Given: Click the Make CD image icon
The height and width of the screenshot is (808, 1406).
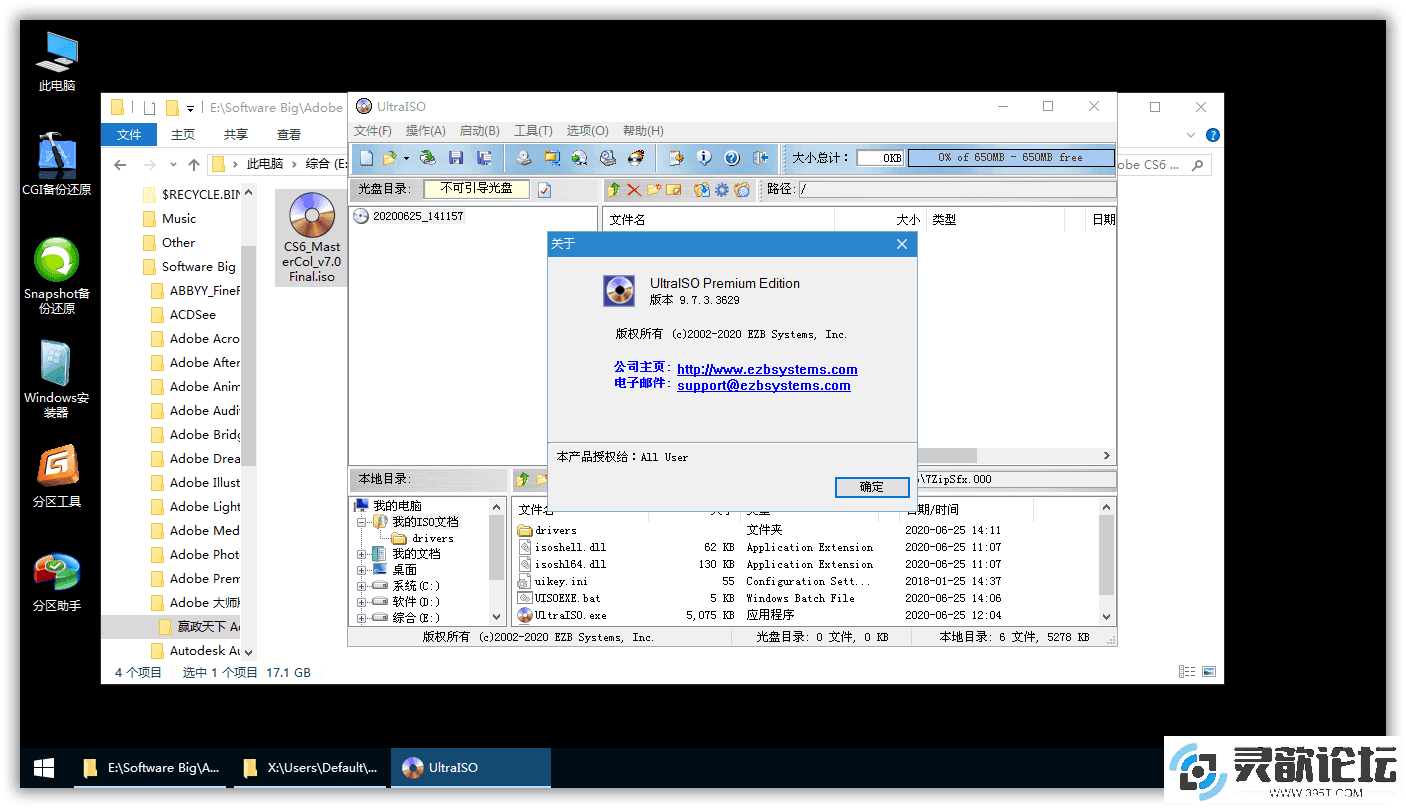Looking at the screenshot, I should 524,158.
